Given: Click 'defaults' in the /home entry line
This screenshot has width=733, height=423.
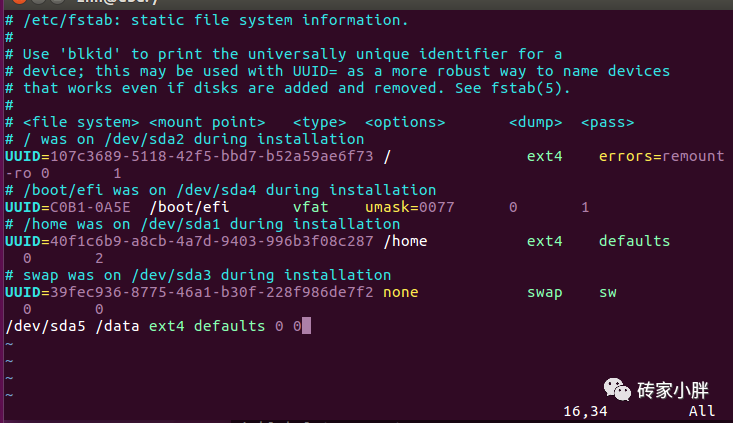Looking at the screenshot, I should [634, 241].
